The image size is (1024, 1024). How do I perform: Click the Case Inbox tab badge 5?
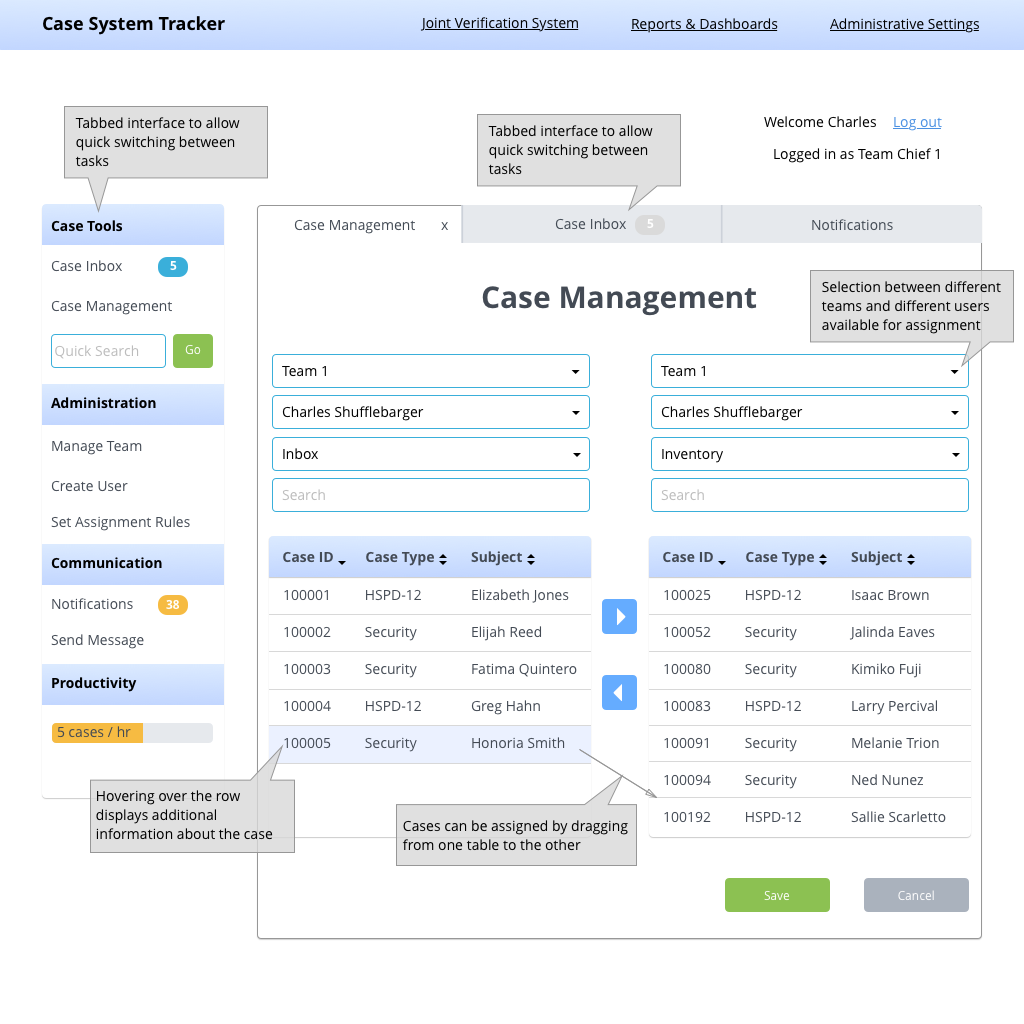click(650, 224)
